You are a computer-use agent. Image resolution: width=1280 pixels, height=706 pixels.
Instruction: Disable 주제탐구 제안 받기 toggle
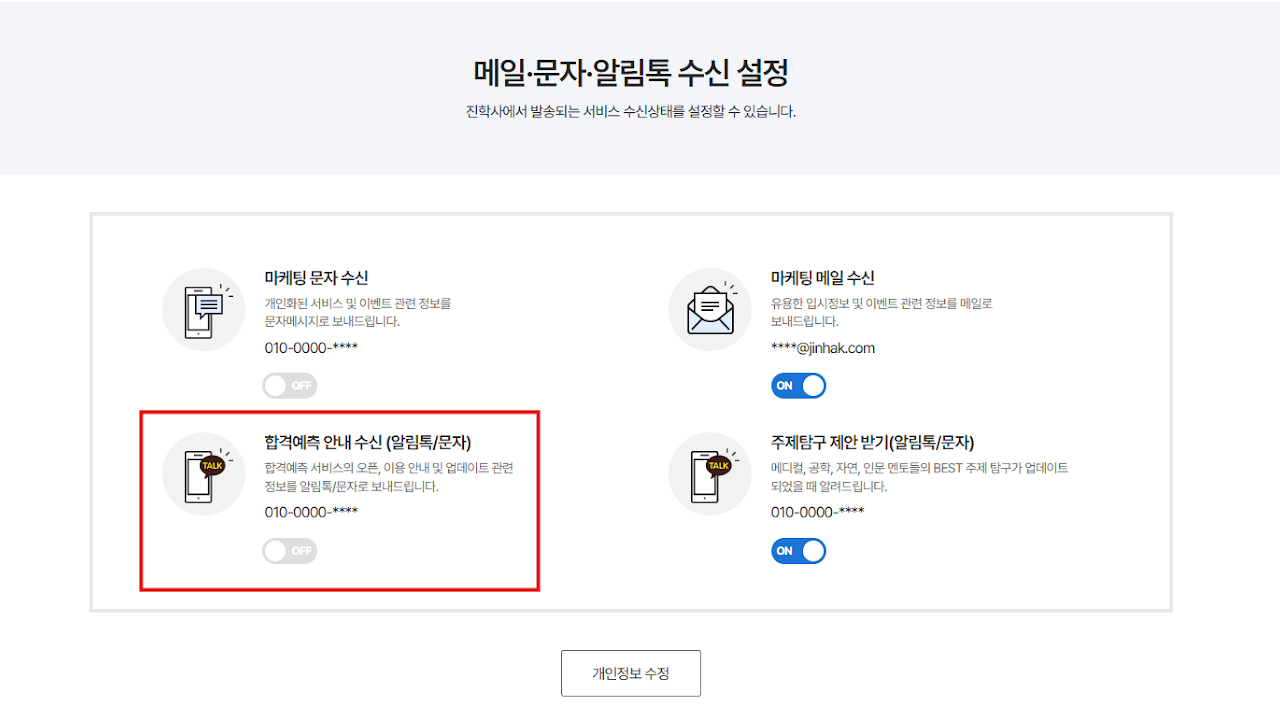[798, 550]
